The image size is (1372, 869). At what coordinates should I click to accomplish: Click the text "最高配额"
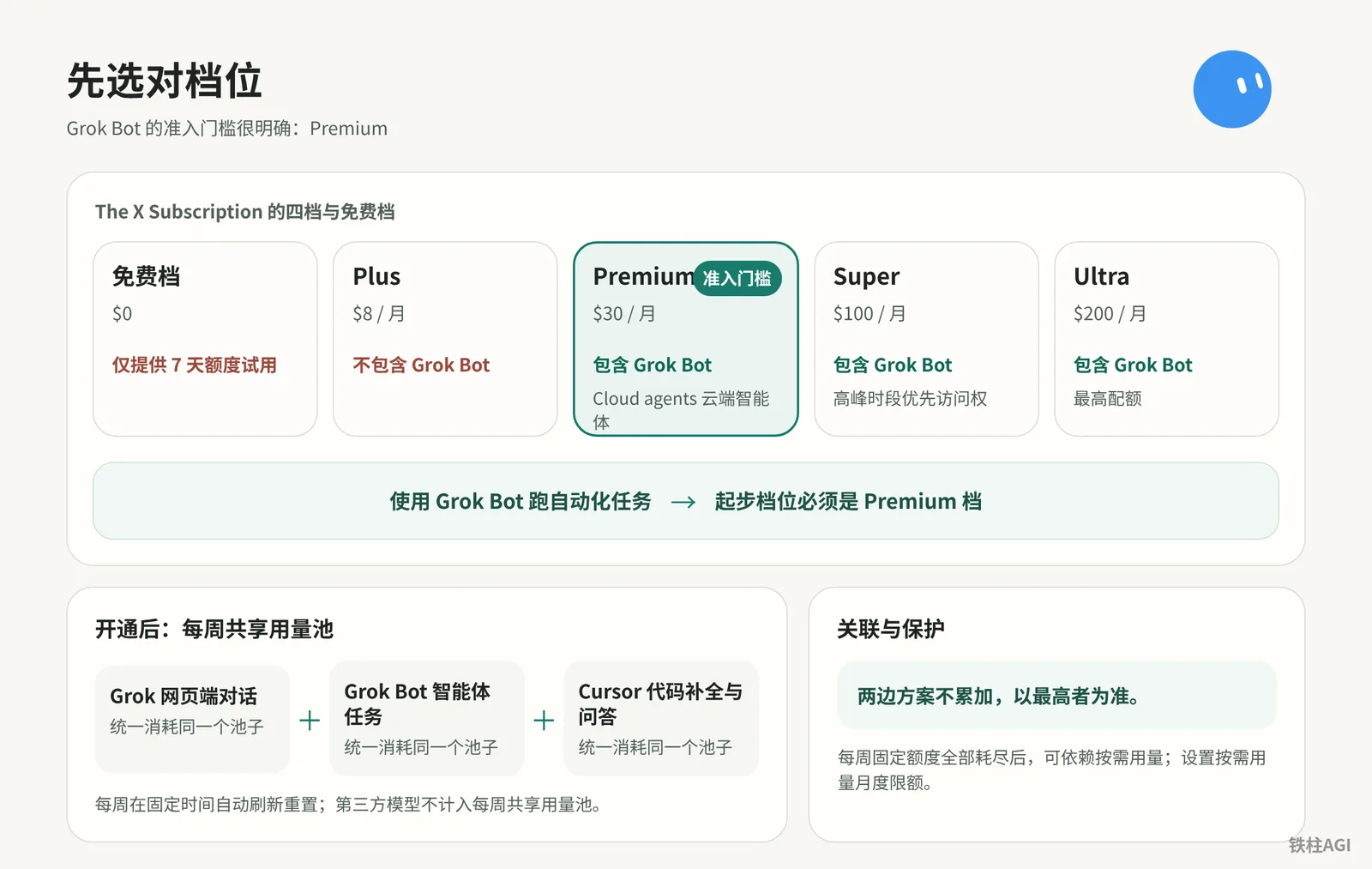pos(1108,399)
